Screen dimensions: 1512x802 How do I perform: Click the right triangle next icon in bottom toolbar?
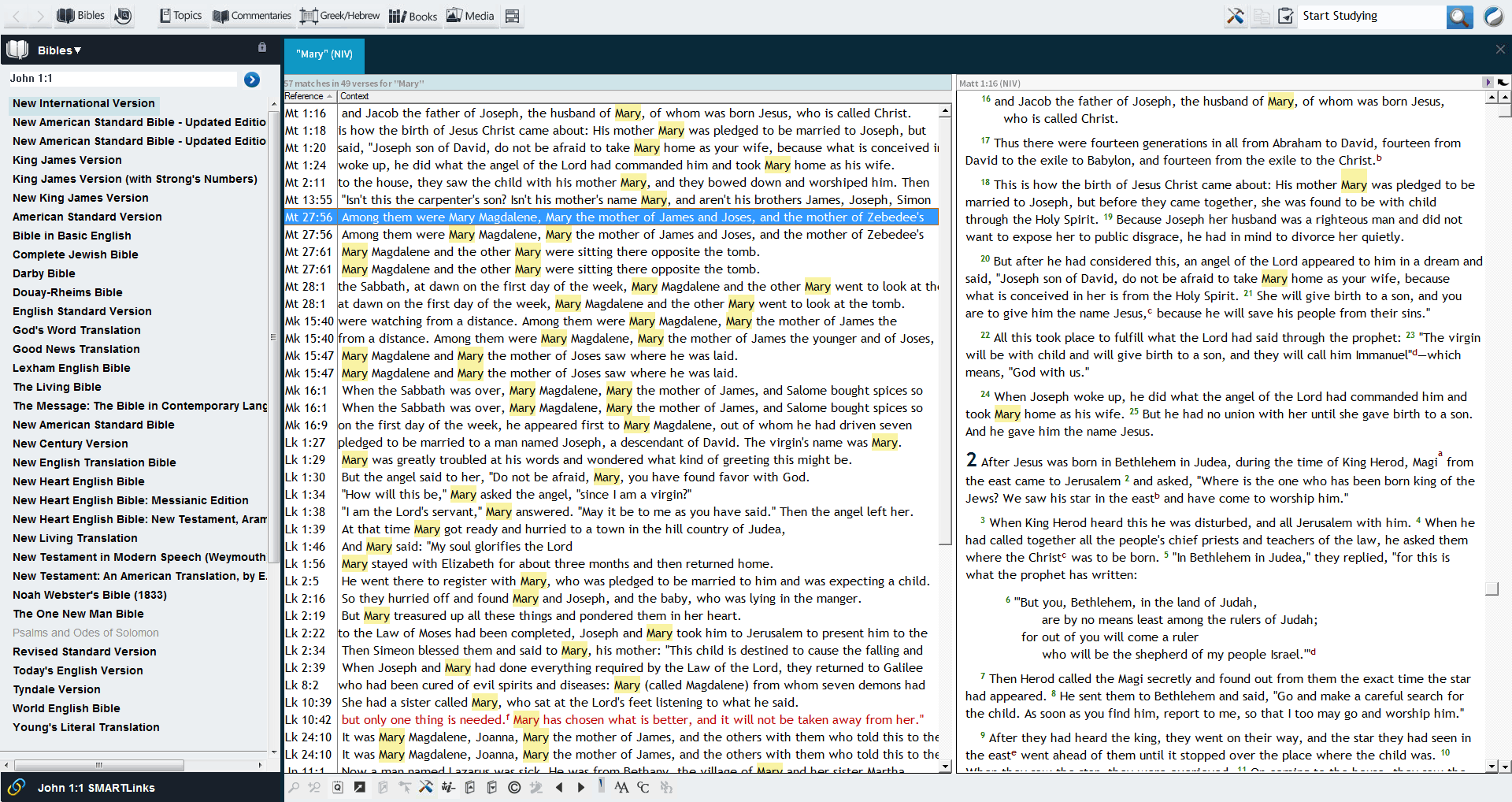(581, 787)
